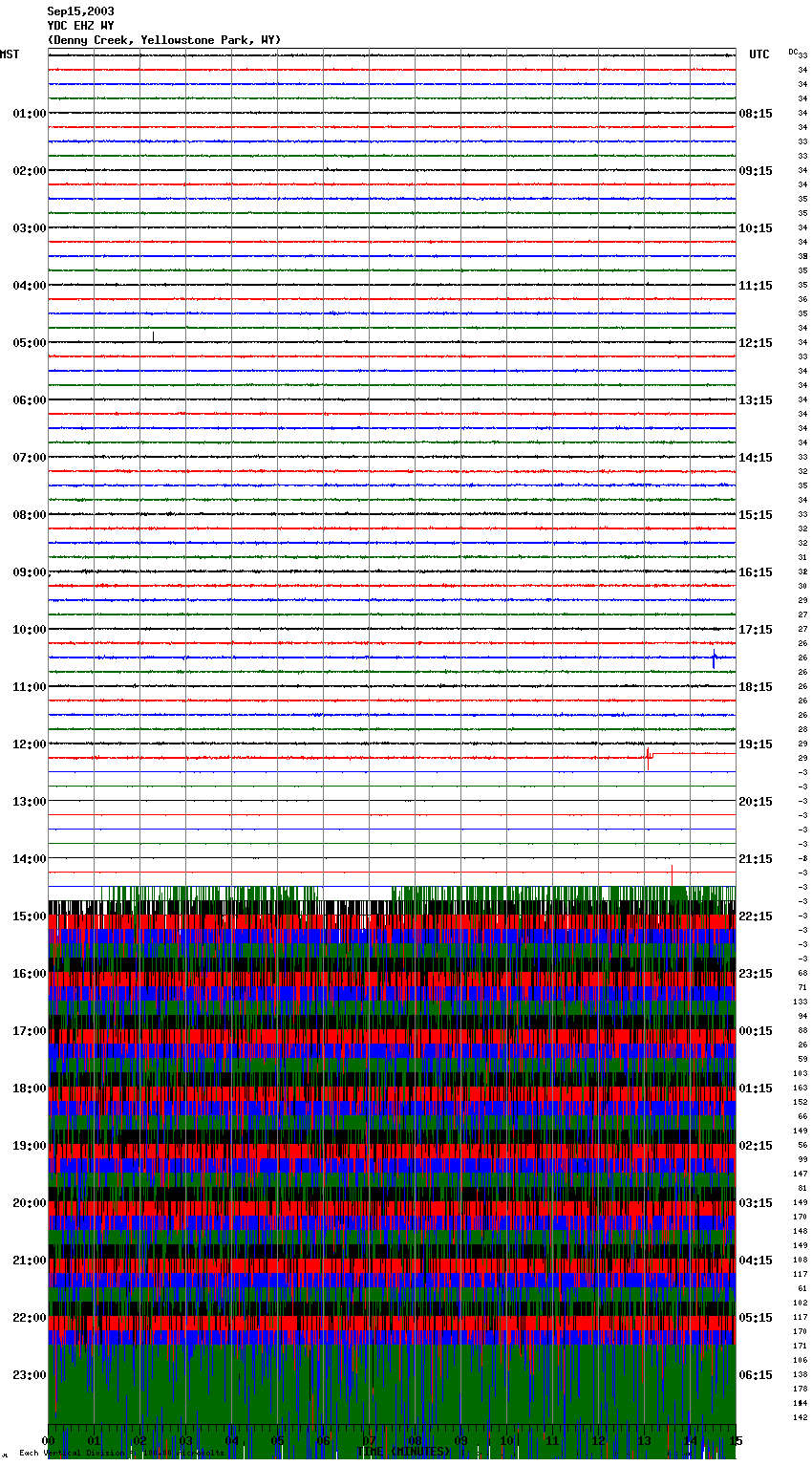The width and height of the screenshot is (812, 1466).
Task: Click the 17:15 UTC time label
Action: tap(756, 630)
